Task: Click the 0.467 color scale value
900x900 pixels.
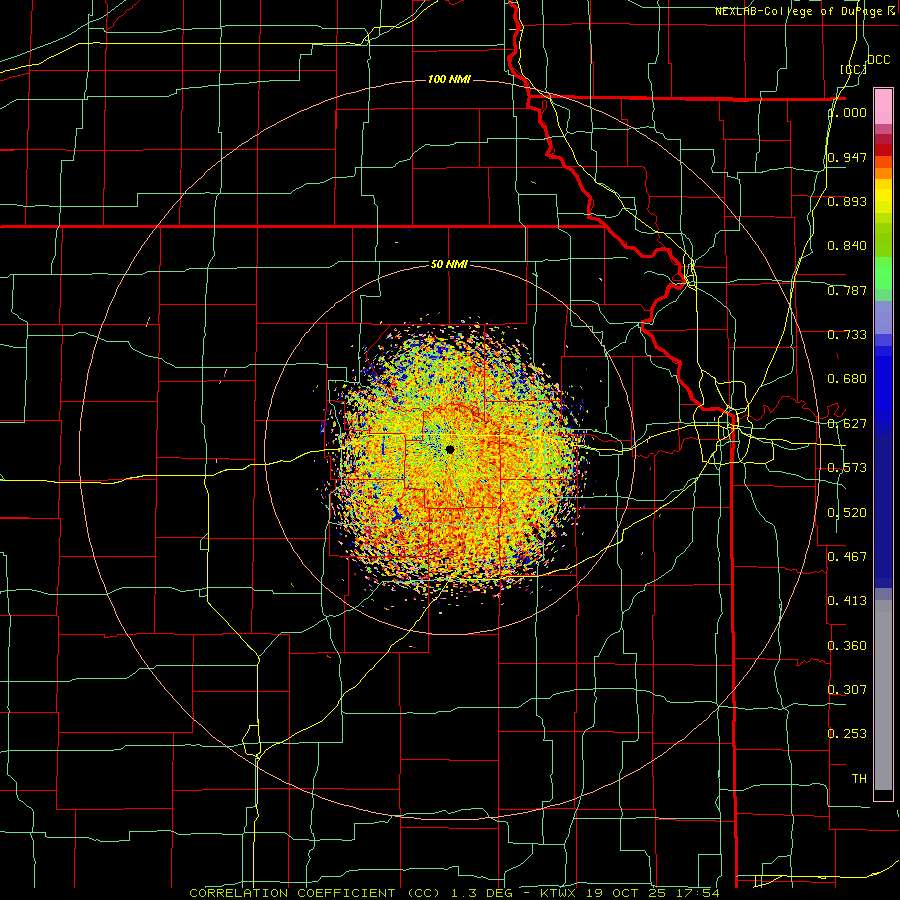Action: [x=847, y=557]
